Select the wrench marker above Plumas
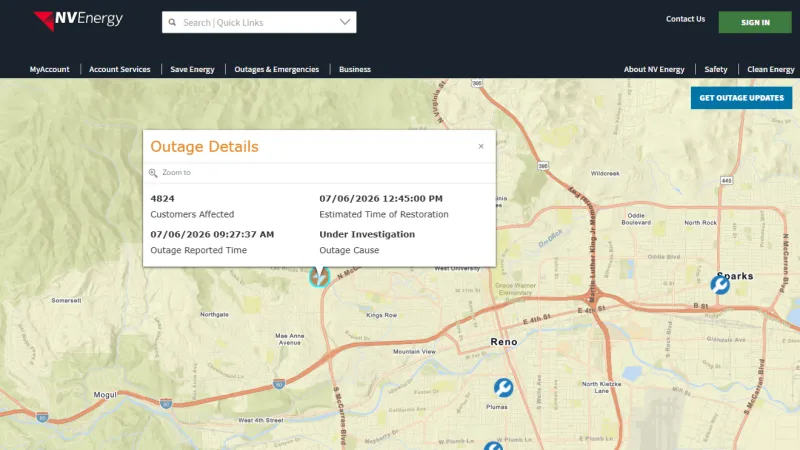Screen dimensions: 800x450 pos(503,388)
